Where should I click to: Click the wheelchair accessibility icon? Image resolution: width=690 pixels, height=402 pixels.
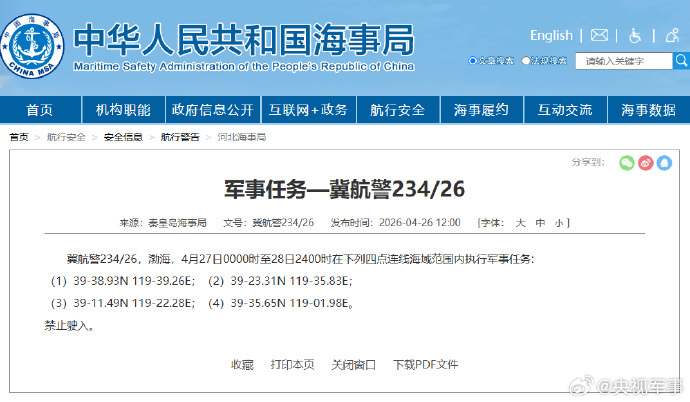[x=635, y=36]
